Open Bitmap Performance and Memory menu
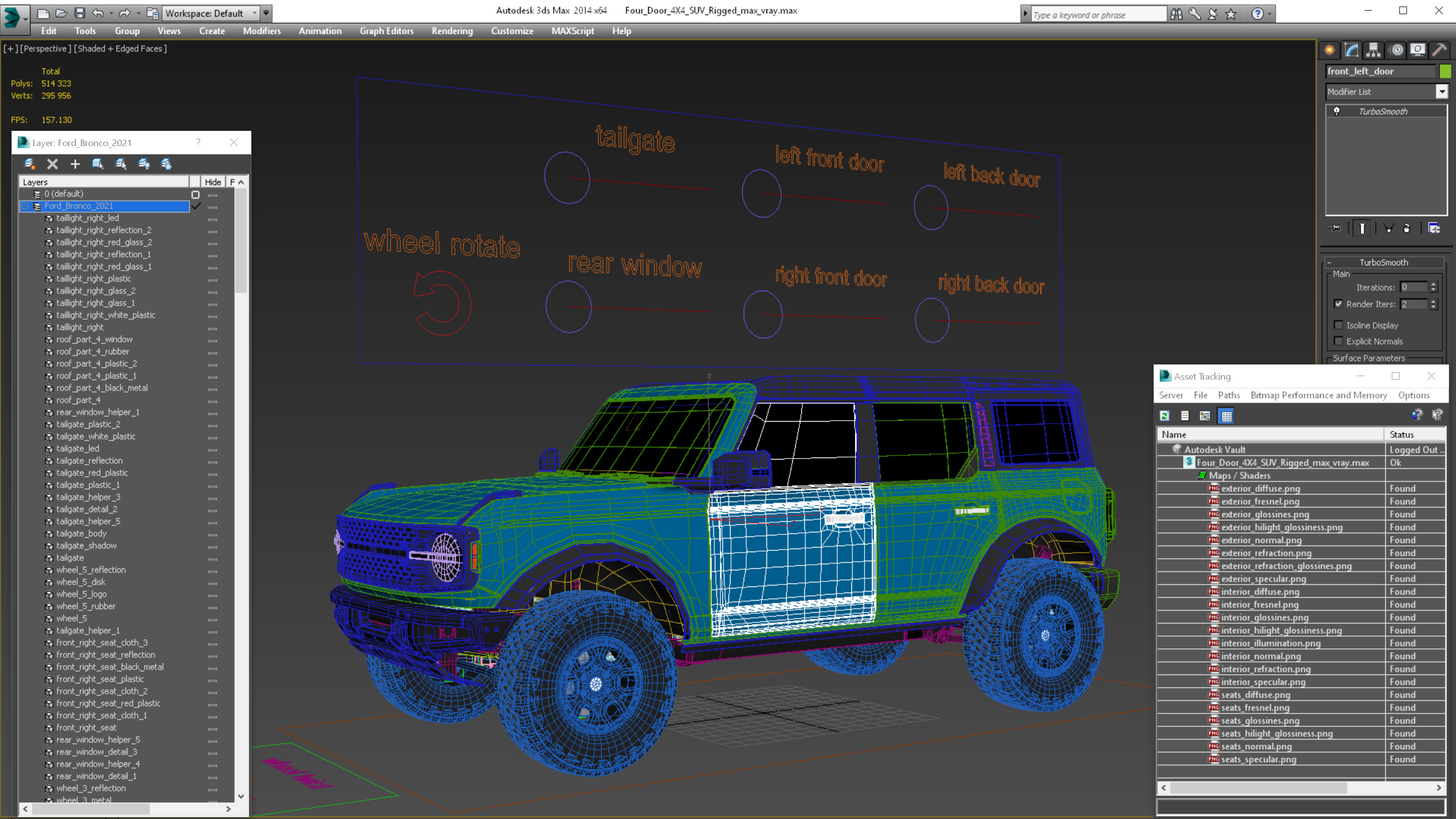The width and height of the screenshot is (1456, 819). pos(1318,395)
